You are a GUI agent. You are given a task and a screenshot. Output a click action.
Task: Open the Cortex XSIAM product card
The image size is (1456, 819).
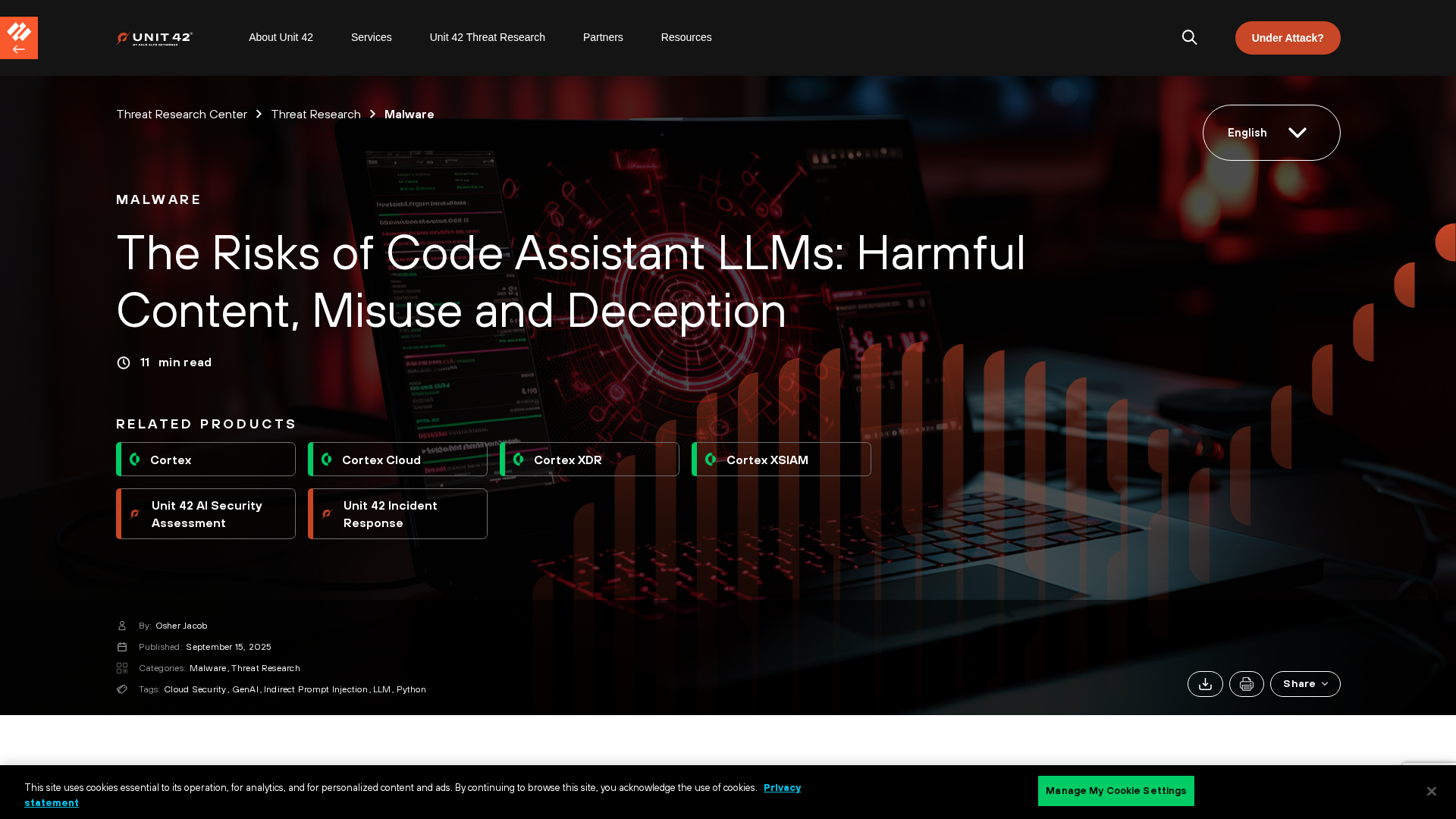pyautogui.click(x=781, y=460)
